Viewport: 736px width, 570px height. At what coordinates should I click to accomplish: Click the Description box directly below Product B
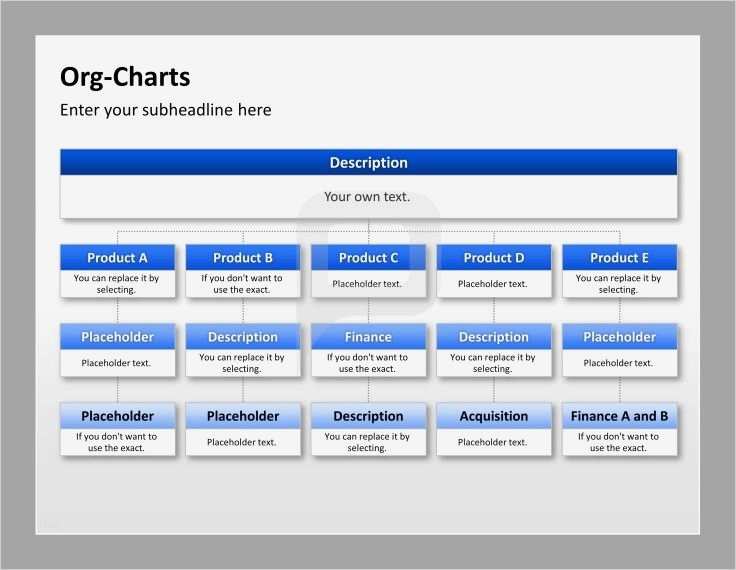[243, 337]
